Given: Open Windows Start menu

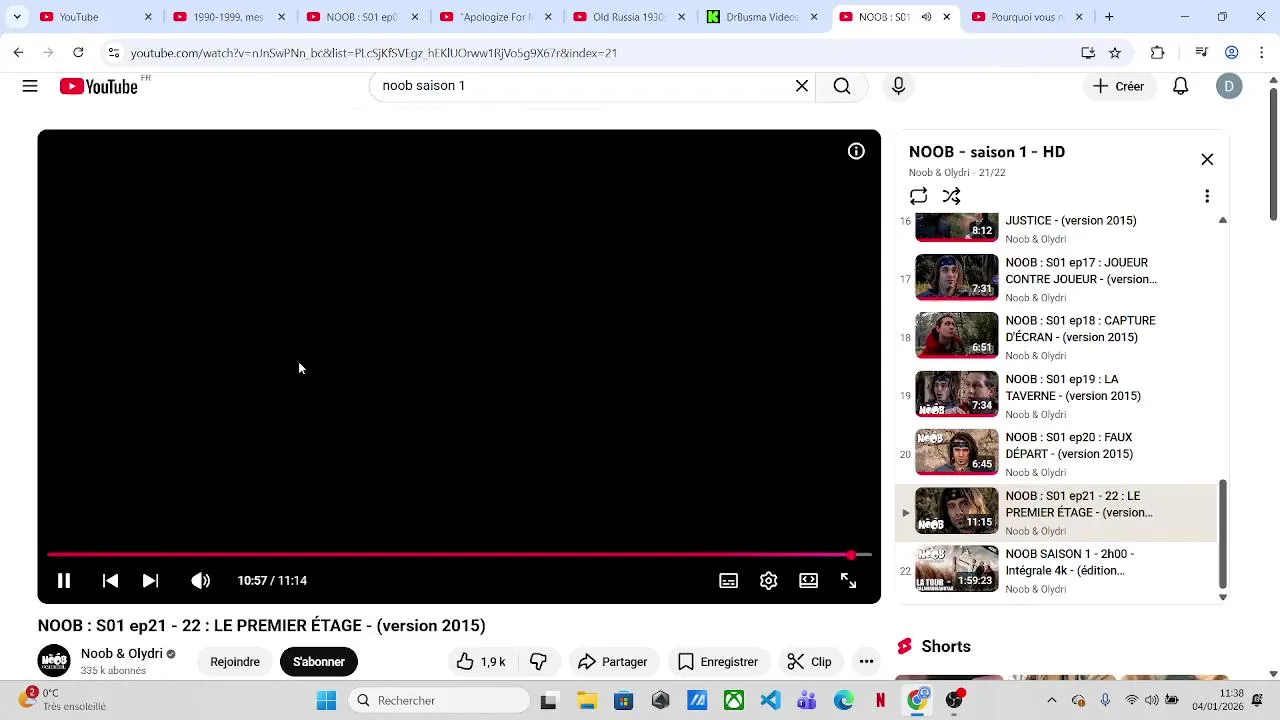Looking at the screenshot, I should [x=326, y=701].
